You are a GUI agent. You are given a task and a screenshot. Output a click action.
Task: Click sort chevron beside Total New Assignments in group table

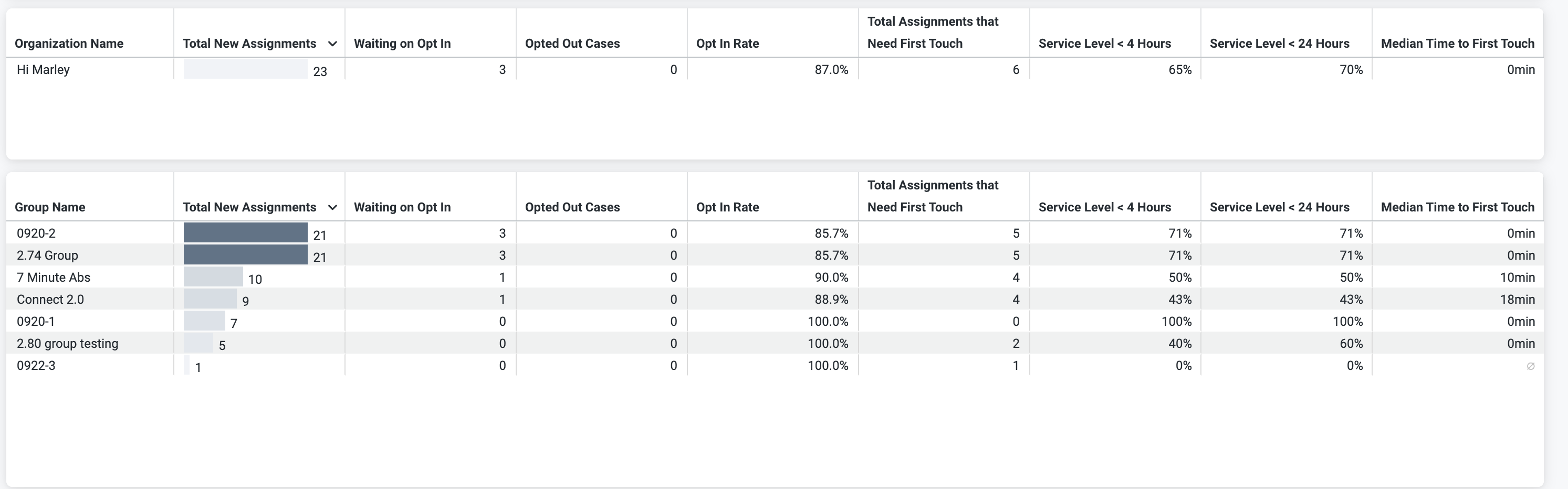[332, 207]
